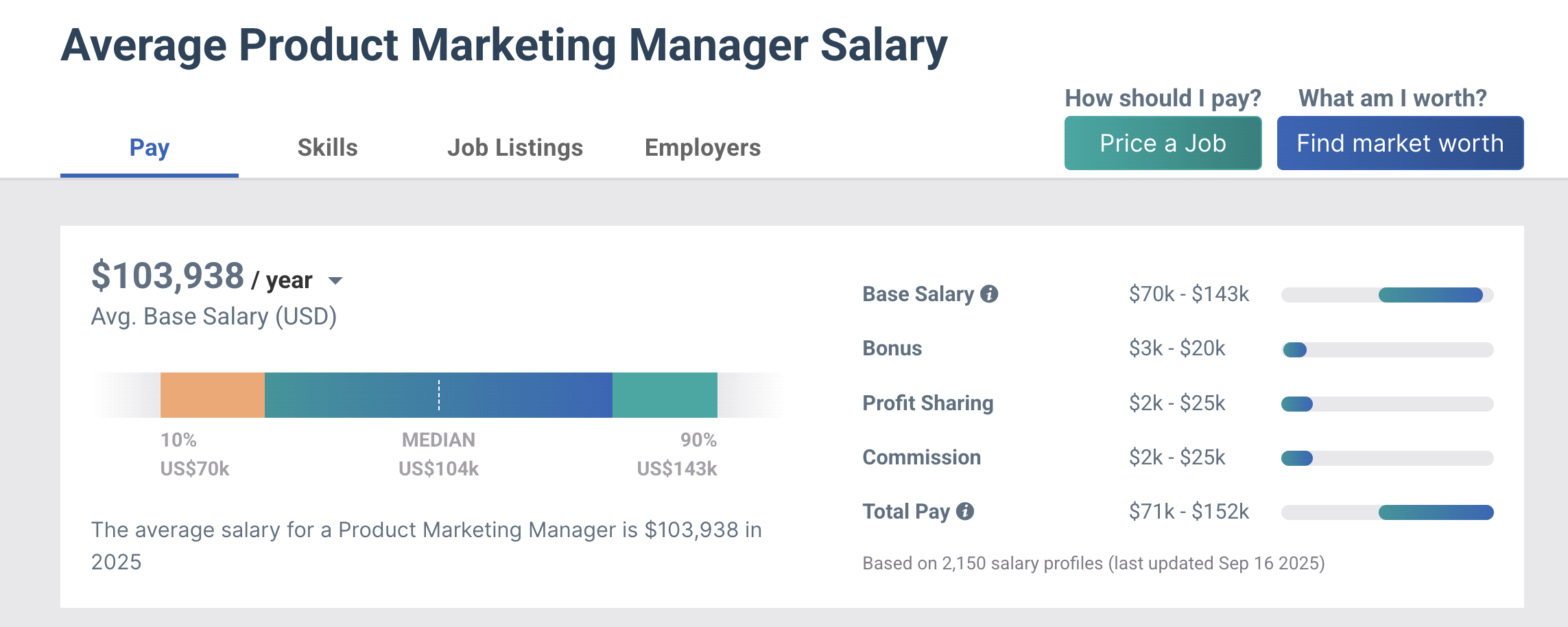Image resolution: width=1568 pixels, height=627 pixels.
Task: Open the Job Listings tab
Action: (x=514, y=148)
